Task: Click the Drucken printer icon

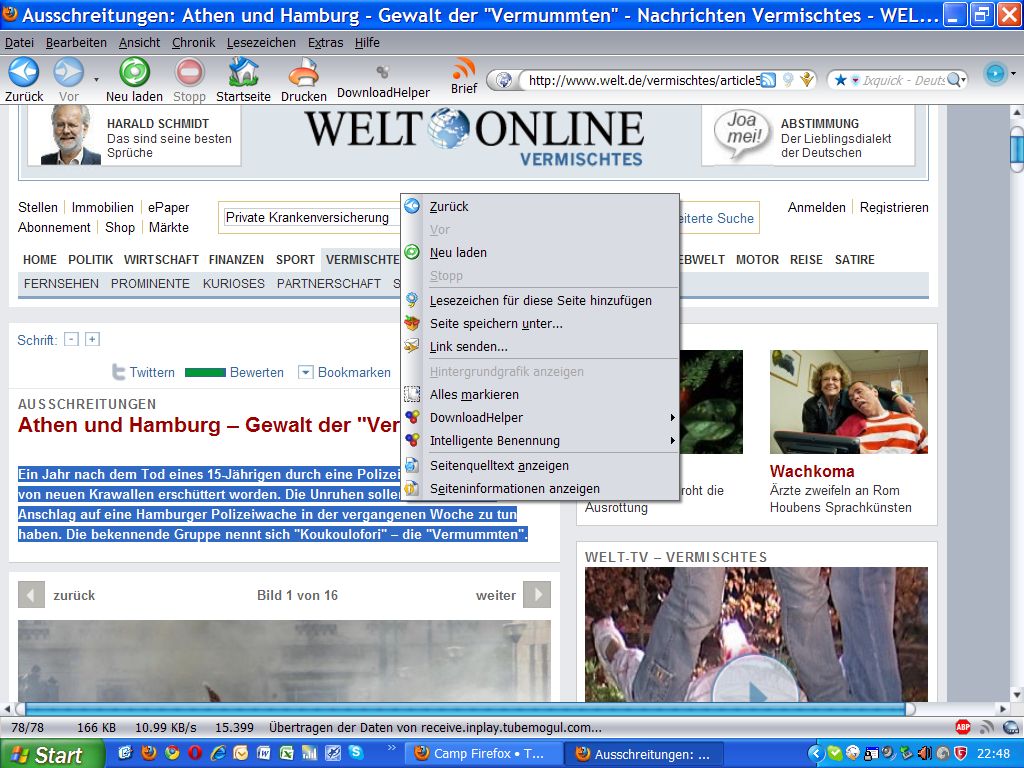Action: pyautogui.click(x=303, y=73)
